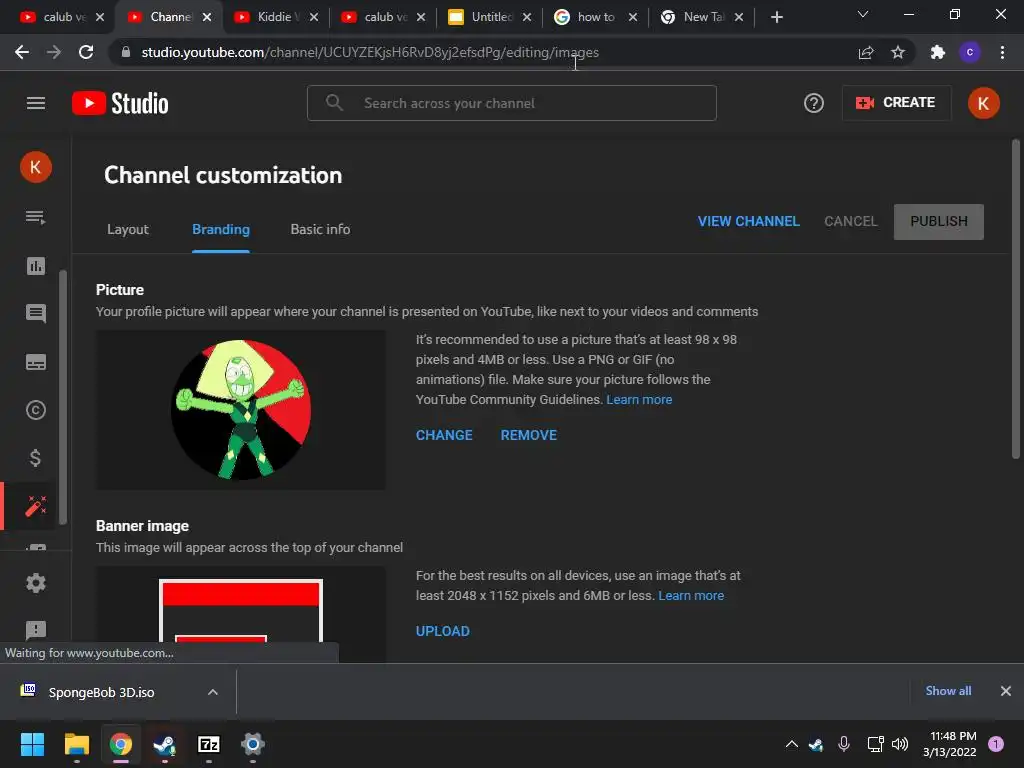1024x768 pixels.
Task: Switch to the Untitled browser tab
Action: point(490,17)
